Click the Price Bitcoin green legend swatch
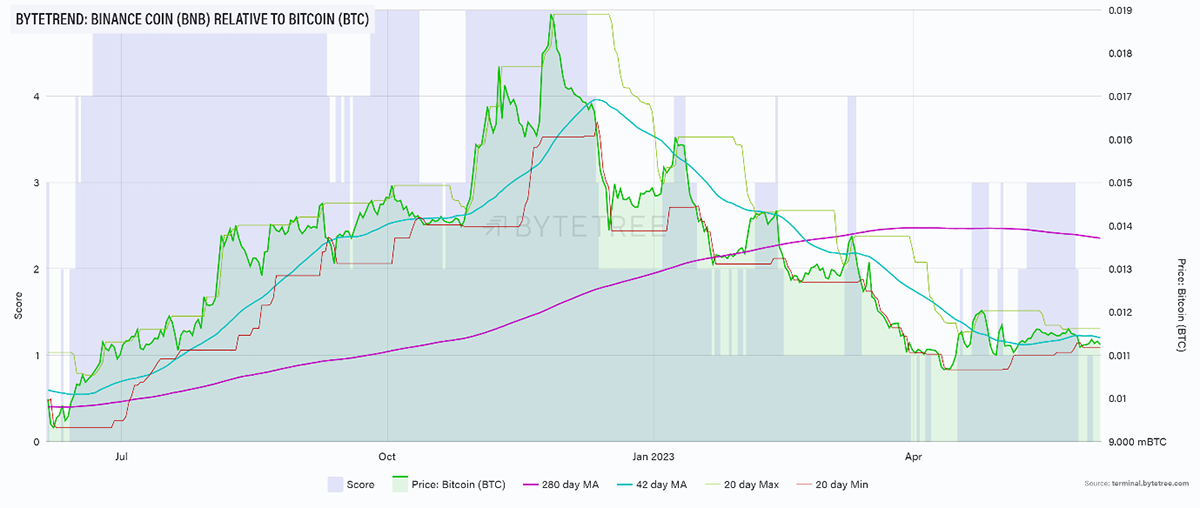This screenshot has height=508, width=1200. (399, 485)
